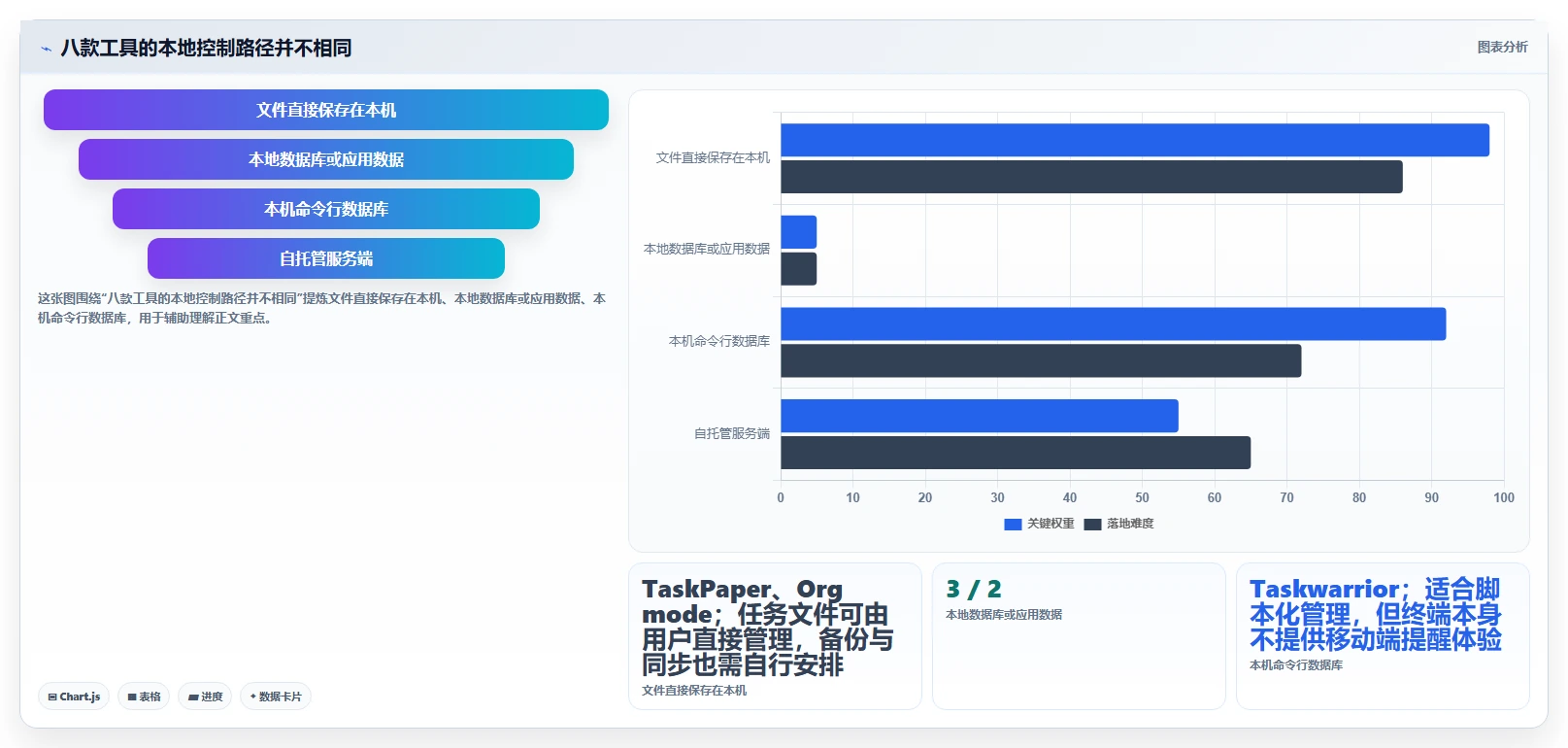Click the 进度 tag chip
Image resolution: width=1568 pixels, height=748 pixels.
205,697
